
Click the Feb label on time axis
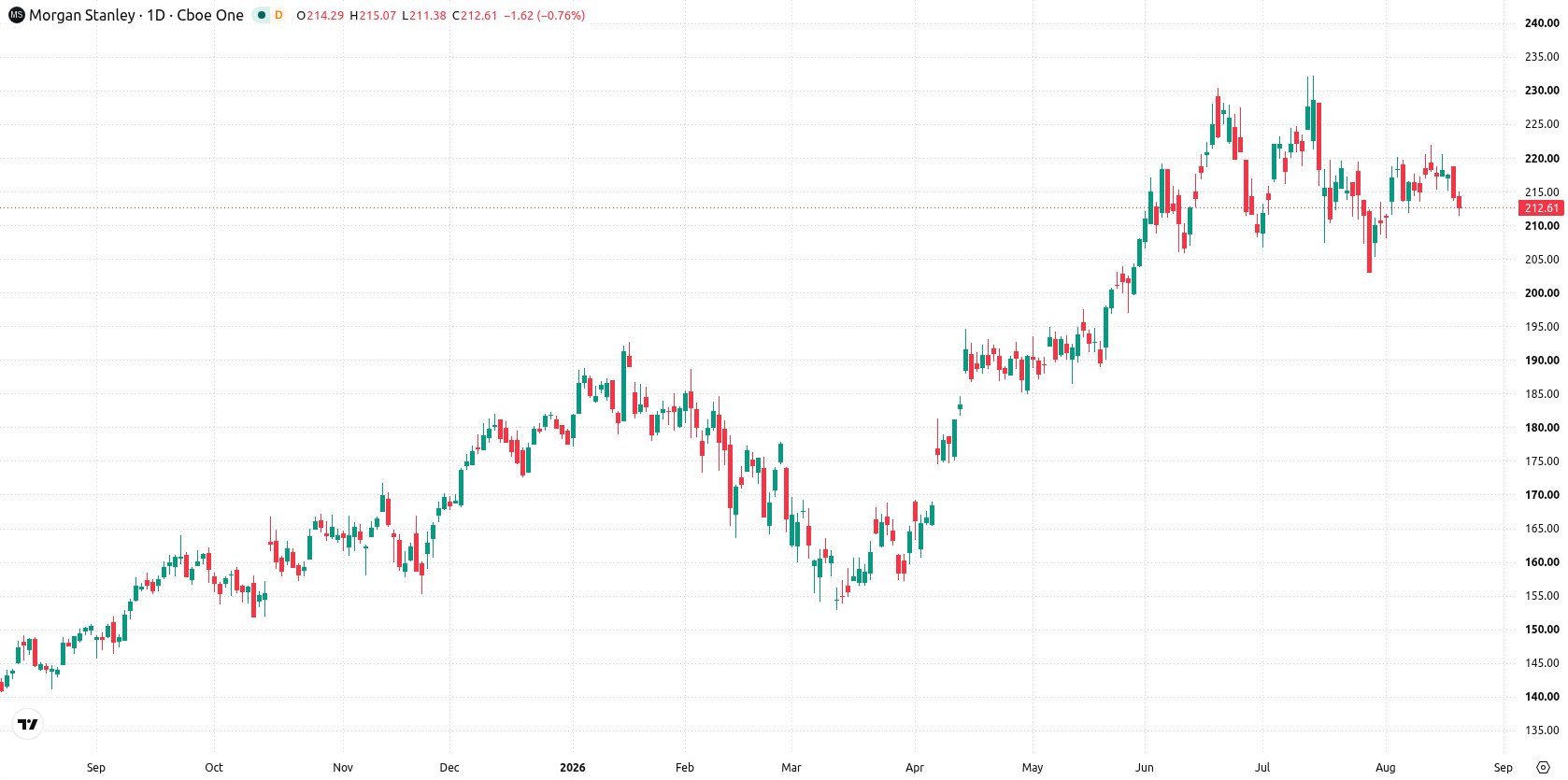pos(685,768)
